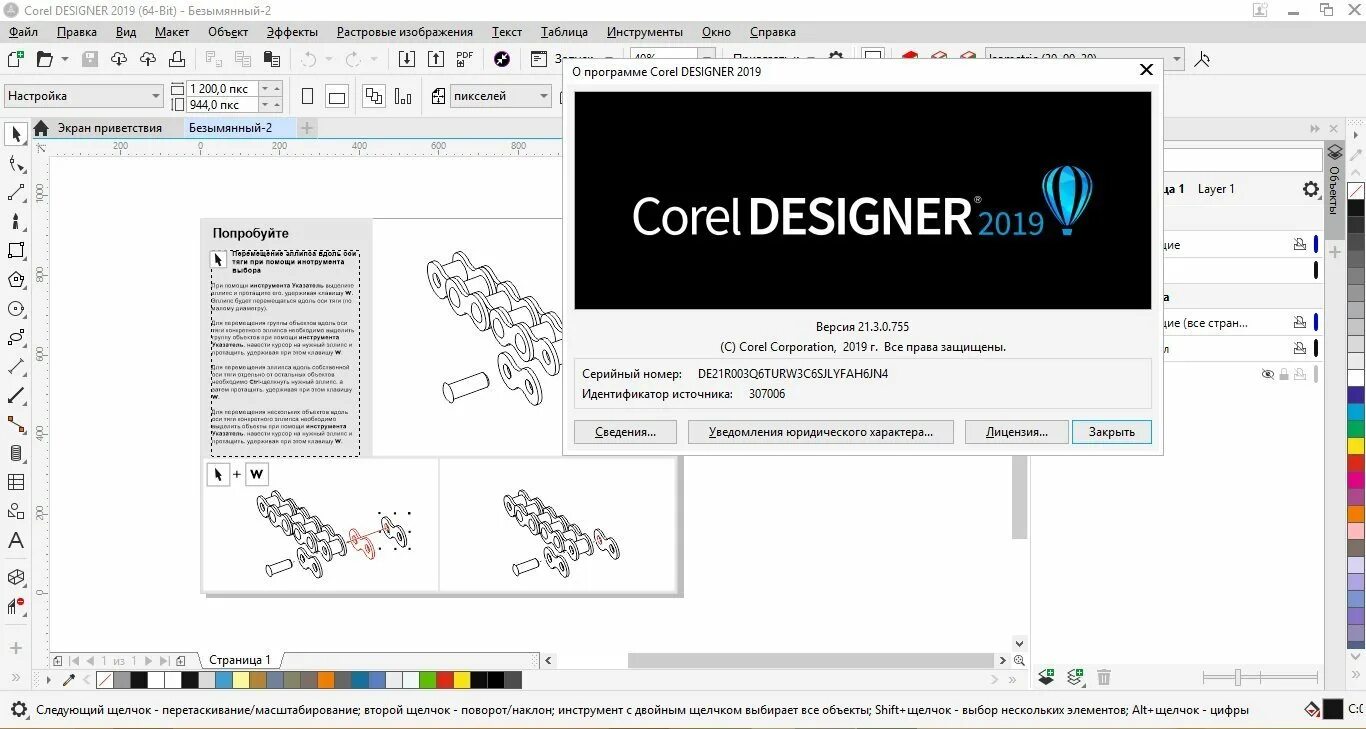Select the Ellipse tool in toolbox

coord(16,308)
